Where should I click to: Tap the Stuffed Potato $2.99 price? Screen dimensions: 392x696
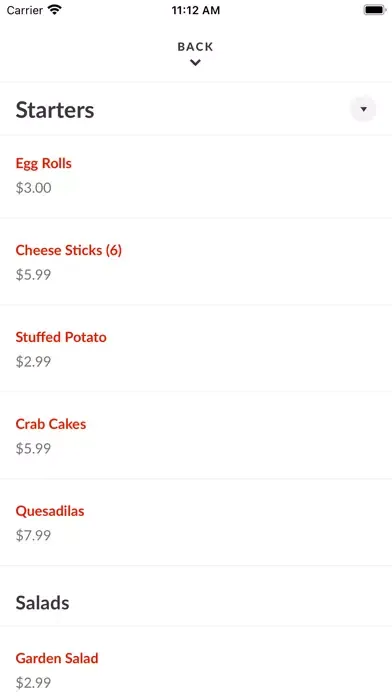[x=34, y=362]
